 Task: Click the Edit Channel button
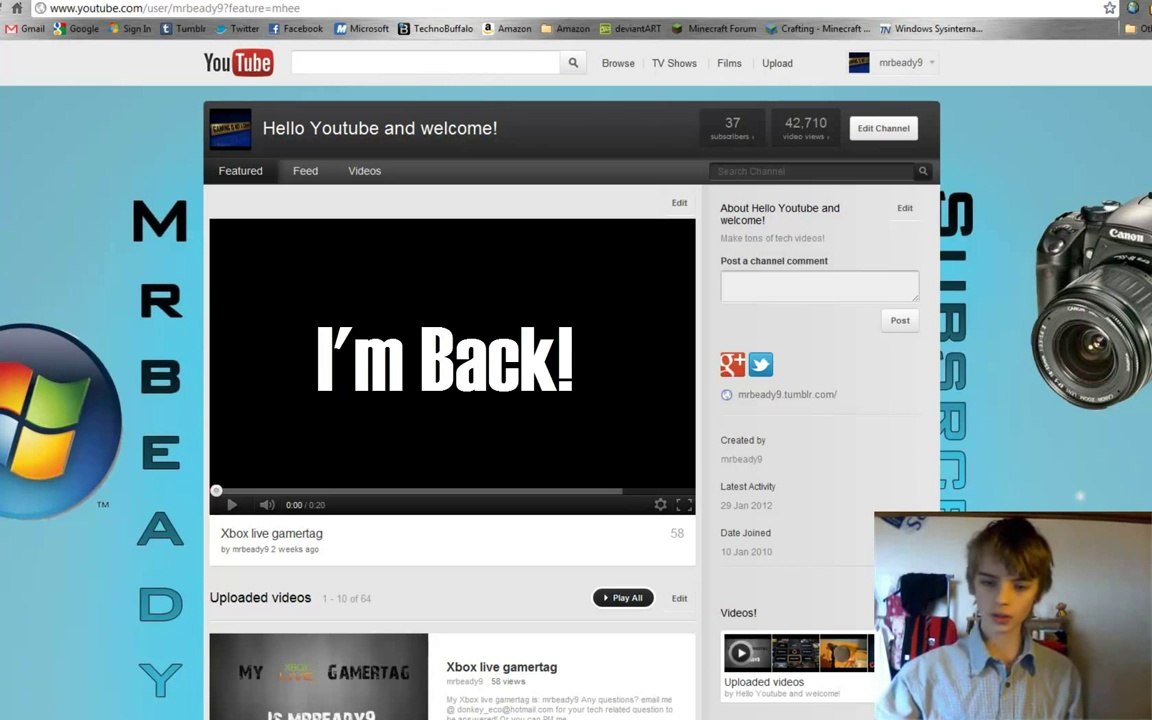883,129
